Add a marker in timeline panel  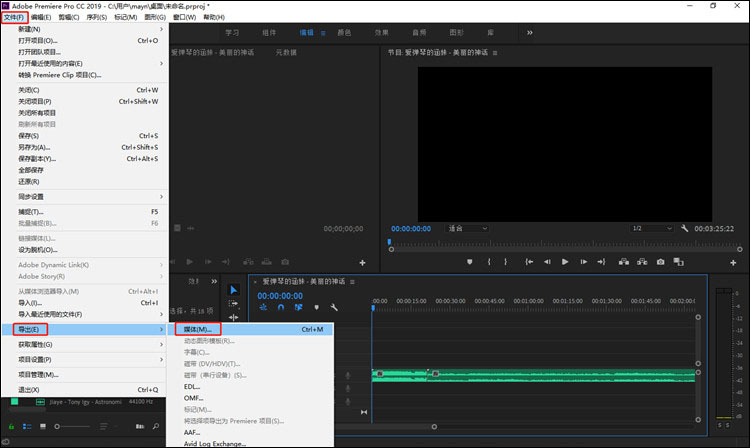(x=316, y=307)
